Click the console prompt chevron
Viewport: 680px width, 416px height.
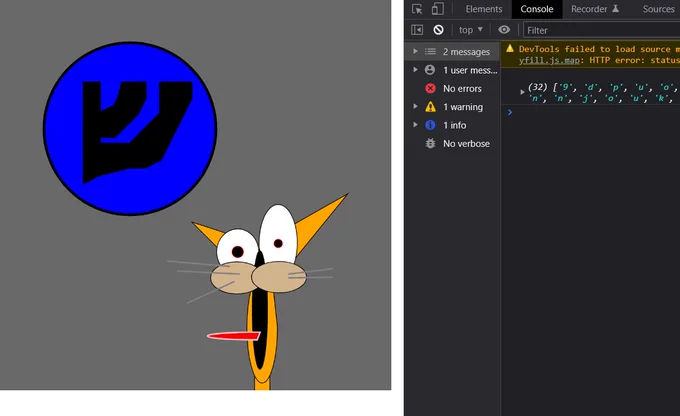point(510,112)
